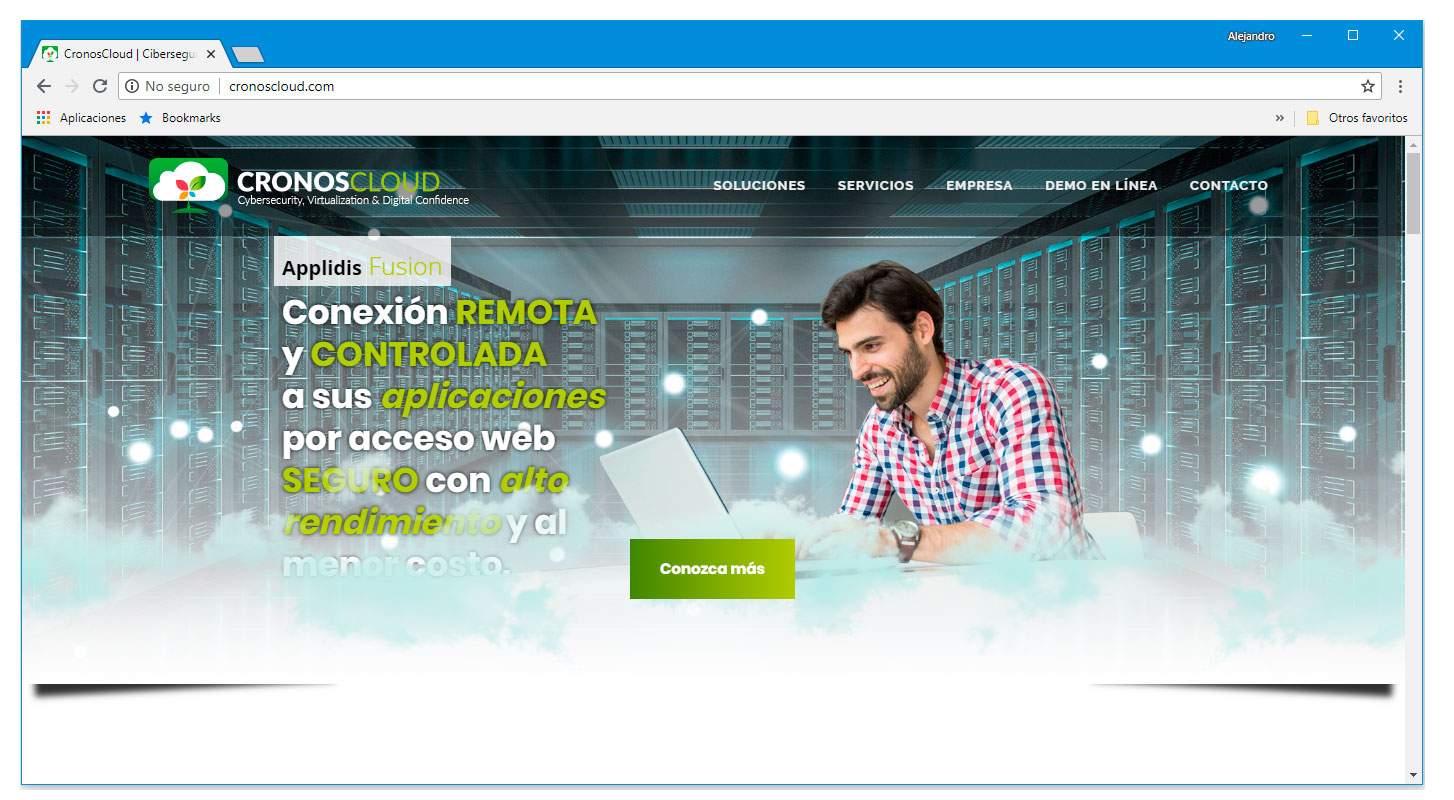Bookmark the page using the star icon
1454x800 pixels.
pyautogui.click(x=1366, y=86)
